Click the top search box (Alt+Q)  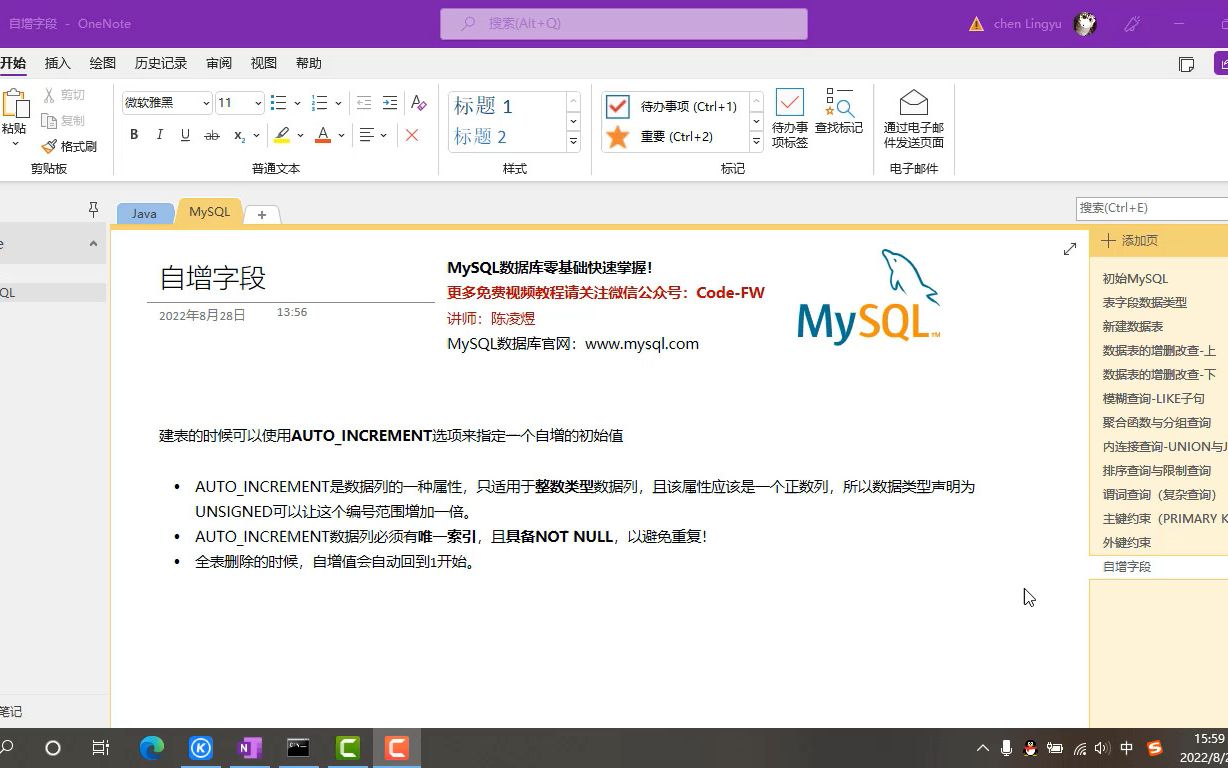(x=624, y=23)
